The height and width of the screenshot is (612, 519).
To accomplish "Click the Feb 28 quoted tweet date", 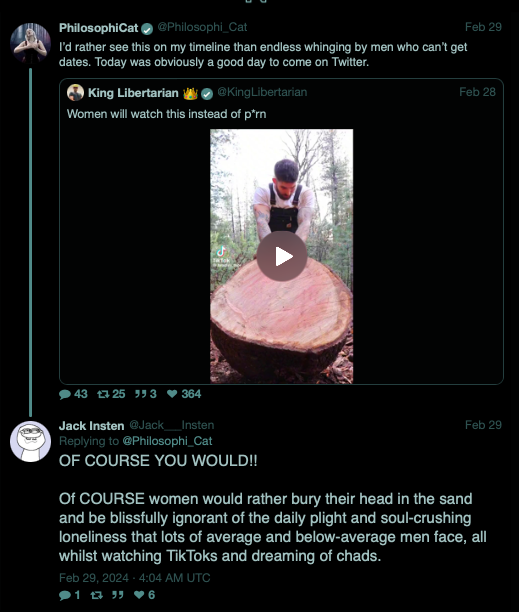I will point(477,92).
